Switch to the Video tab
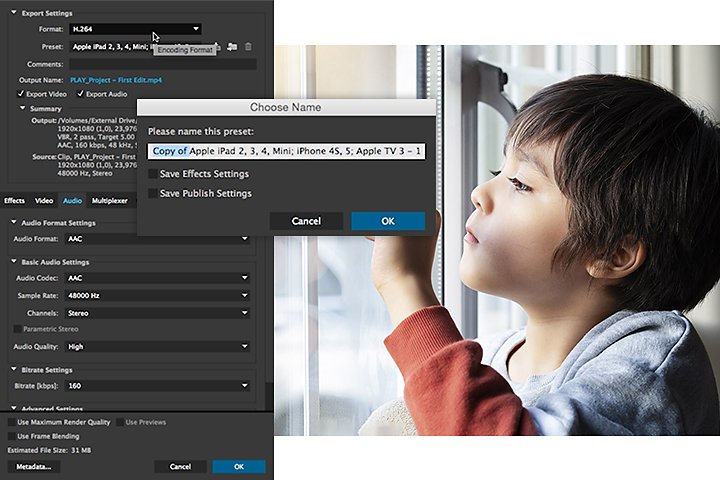720x480 pixels. tap(44, 201)
